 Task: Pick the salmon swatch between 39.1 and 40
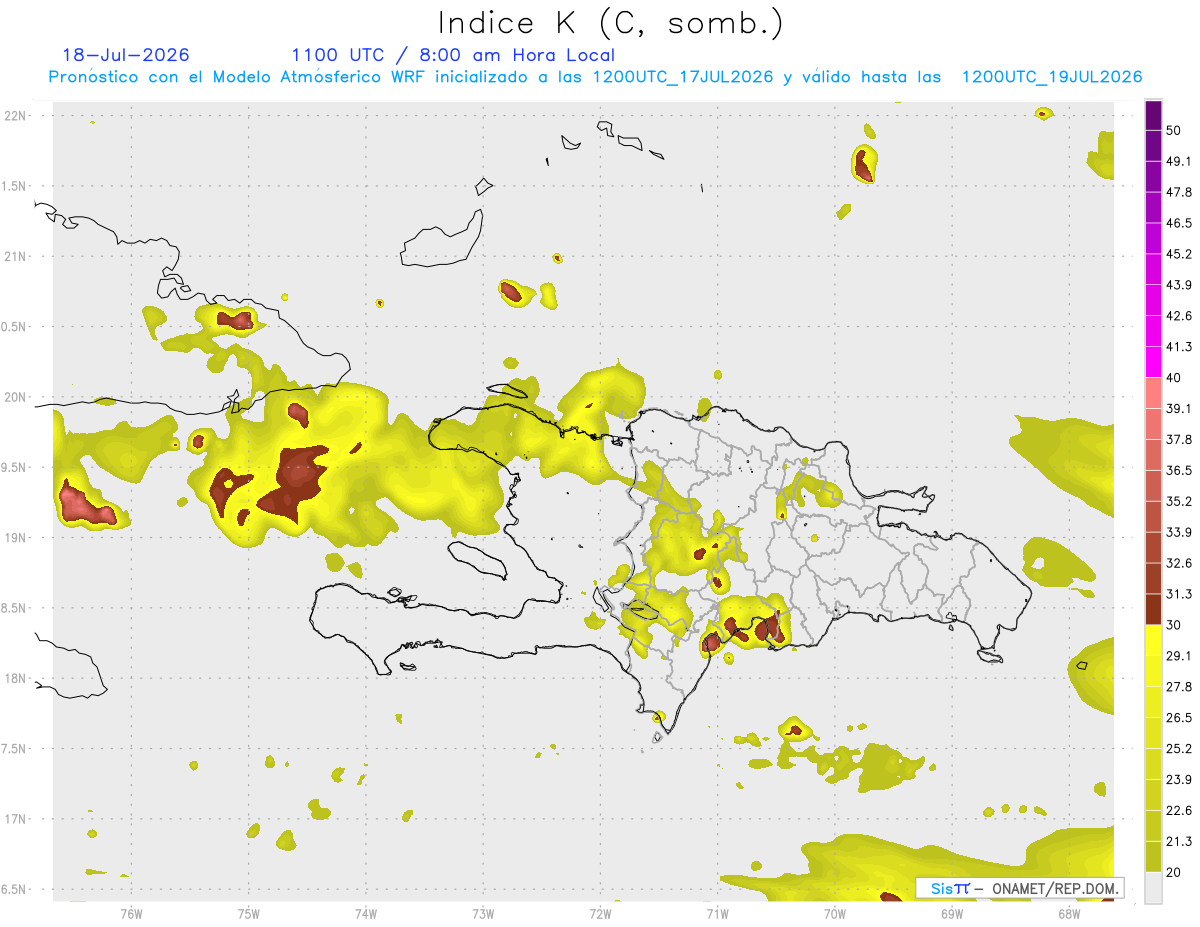pos(1153,393)
